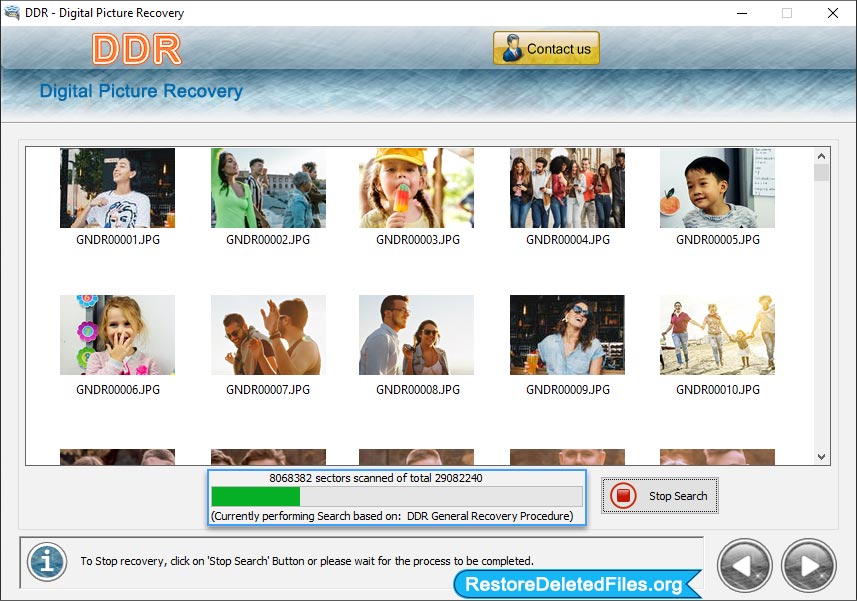
Task: Click the scrollbar up arrow in thumbnail list
Action: click(x=821, y=156)
